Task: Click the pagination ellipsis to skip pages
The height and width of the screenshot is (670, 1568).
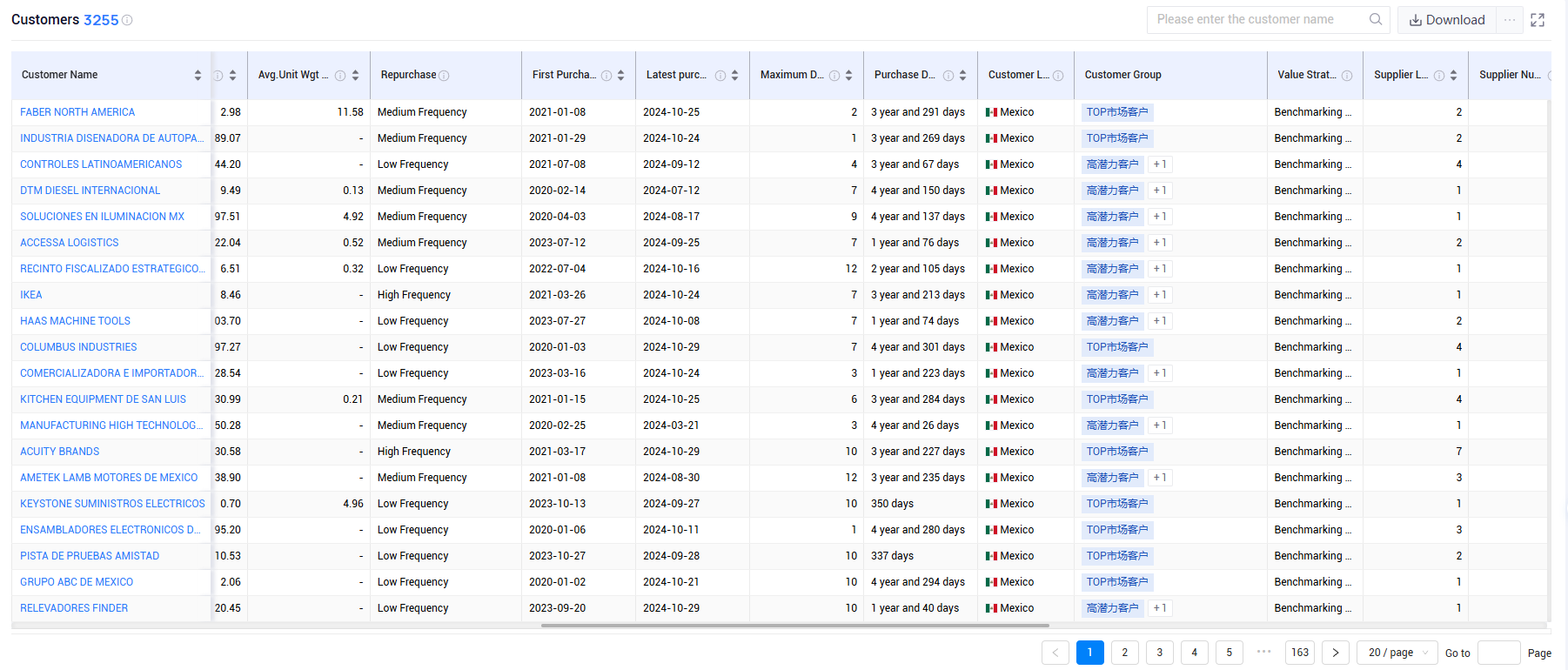Action: point(1264,651)
